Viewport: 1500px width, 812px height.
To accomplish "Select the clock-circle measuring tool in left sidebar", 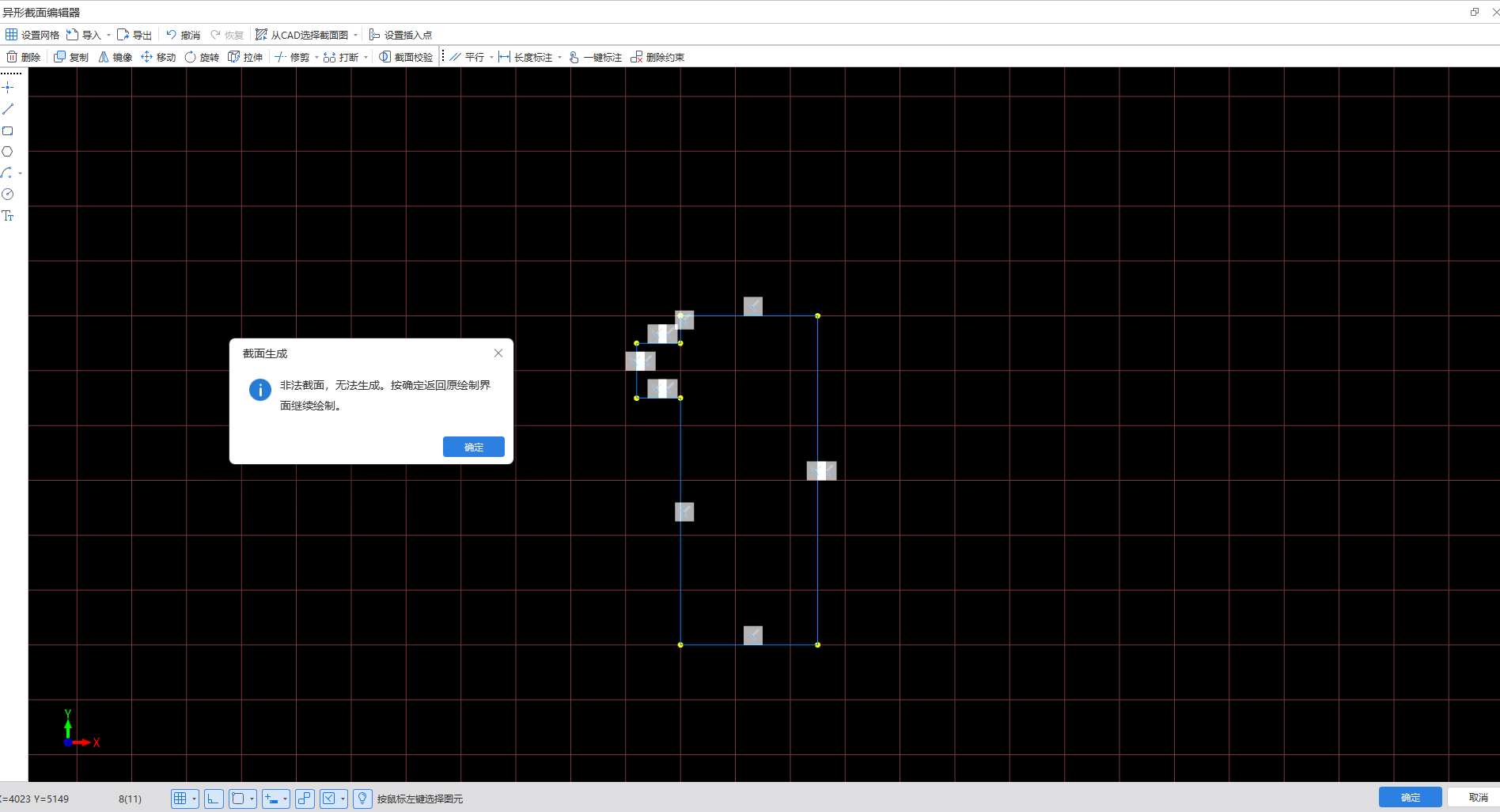I will pos(8,195).
